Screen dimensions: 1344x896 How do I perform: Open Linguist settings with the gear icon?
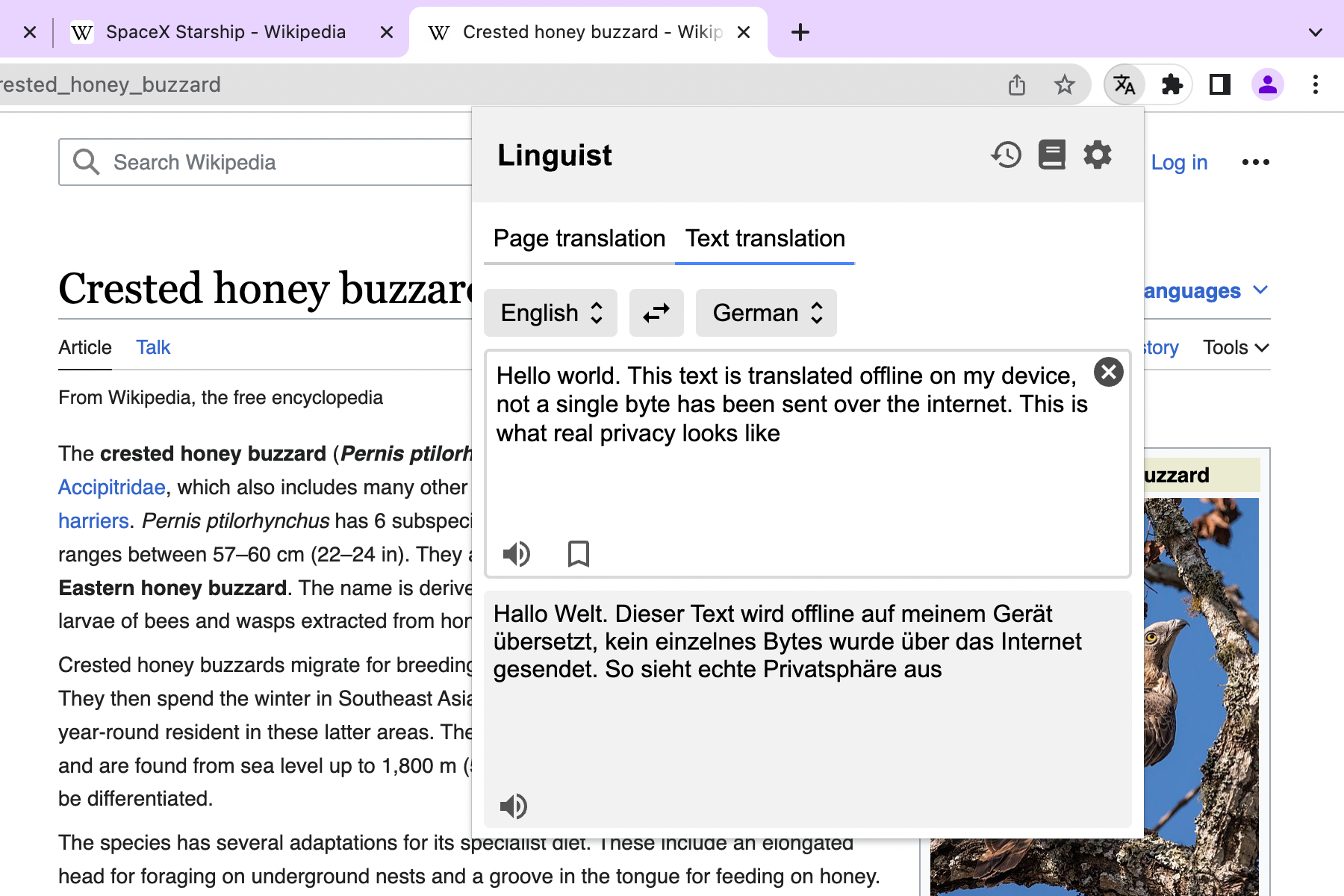coord(1098,155)
